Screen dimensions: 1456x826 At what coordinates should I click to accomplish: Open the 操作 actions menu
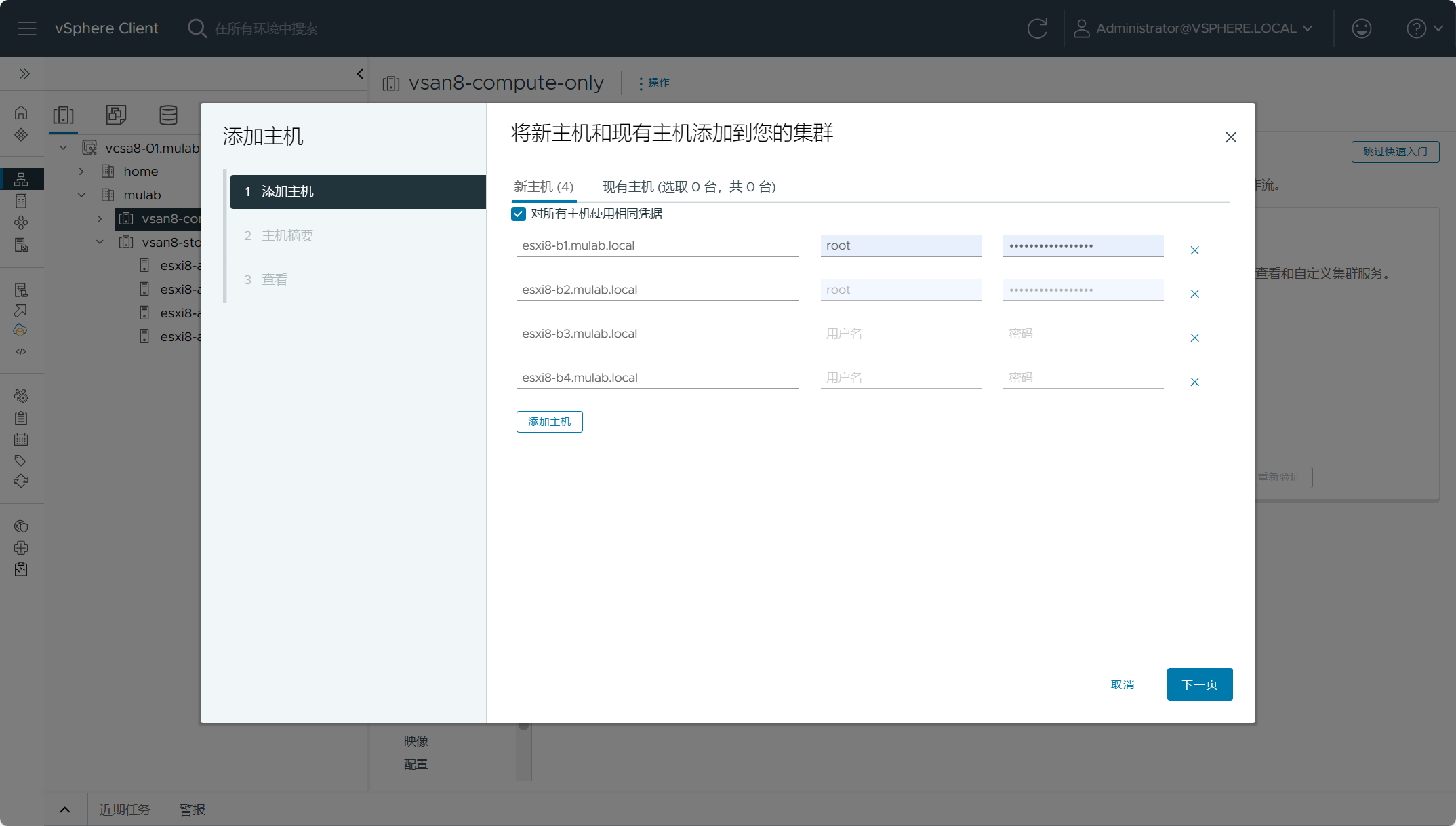tap(654, 83)
